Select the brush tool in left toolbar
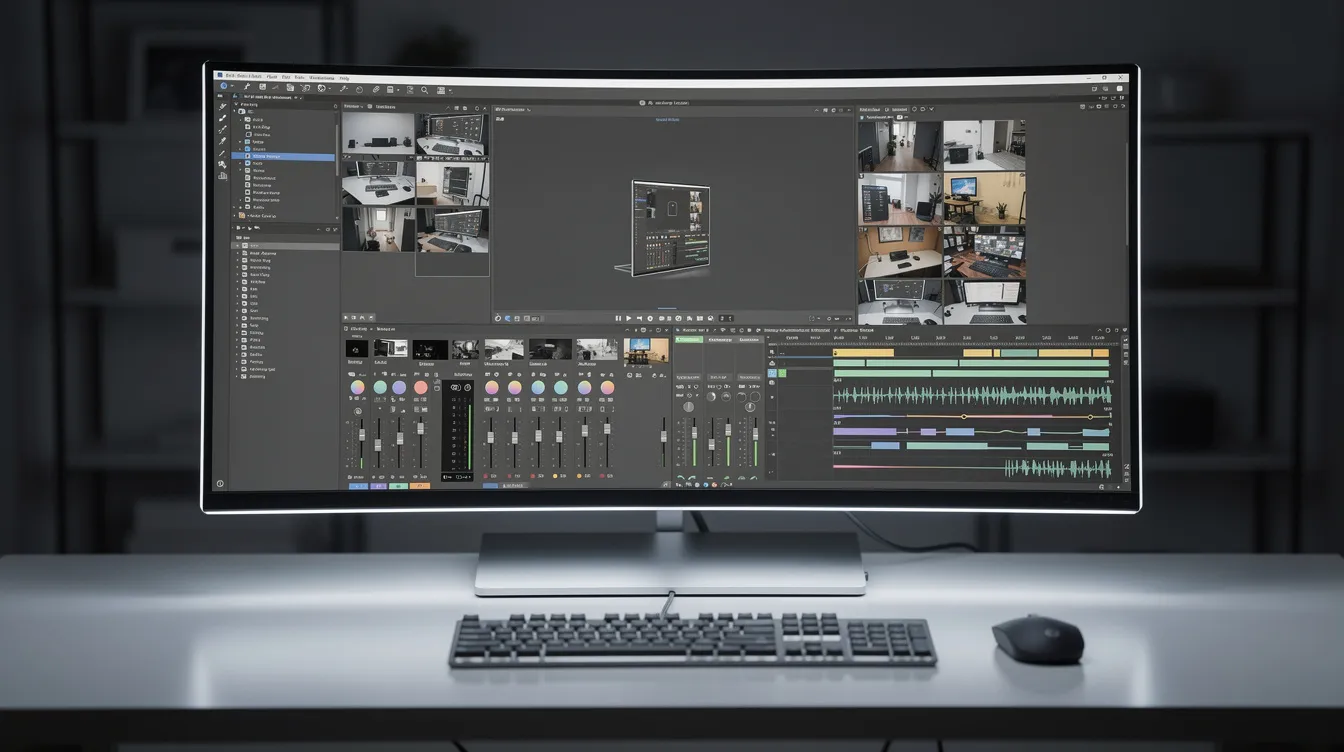Image resolution: width=1344 pixels, height=752 pixels. (x=222, y=118)
